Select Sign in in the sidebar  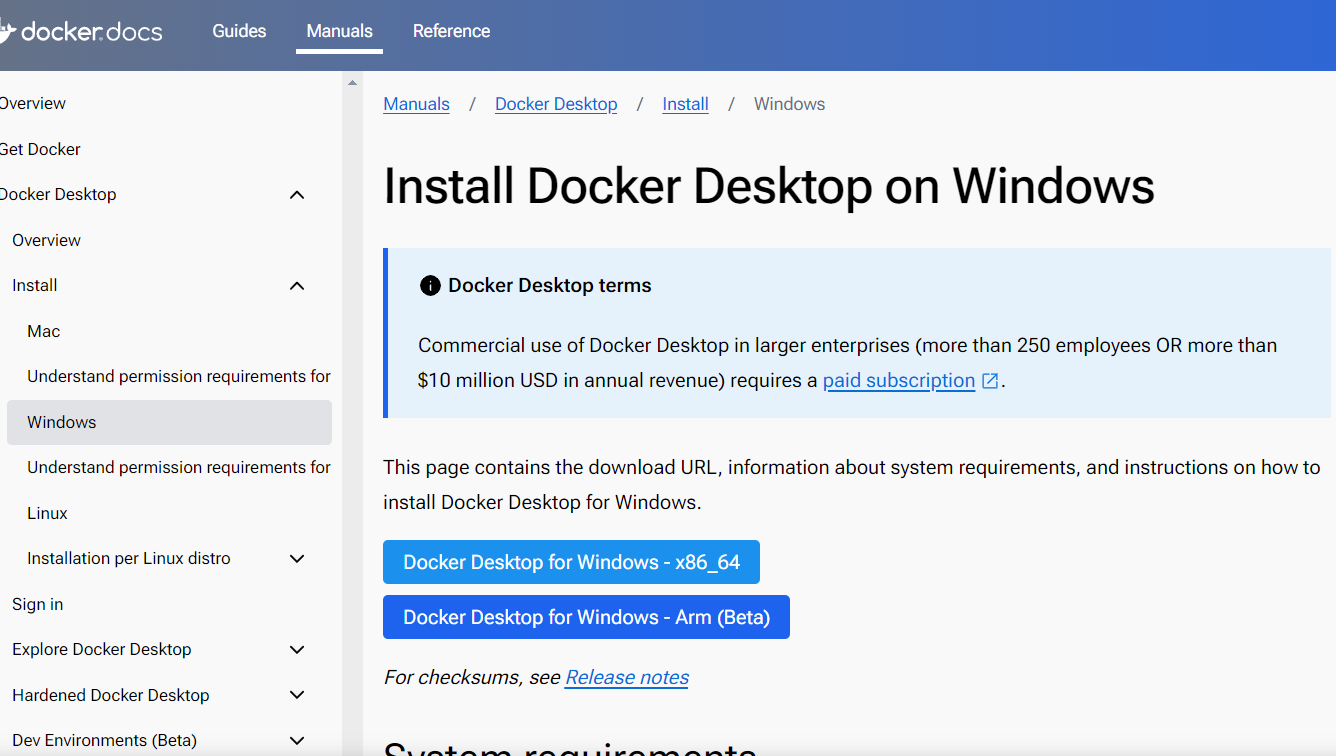37,605
